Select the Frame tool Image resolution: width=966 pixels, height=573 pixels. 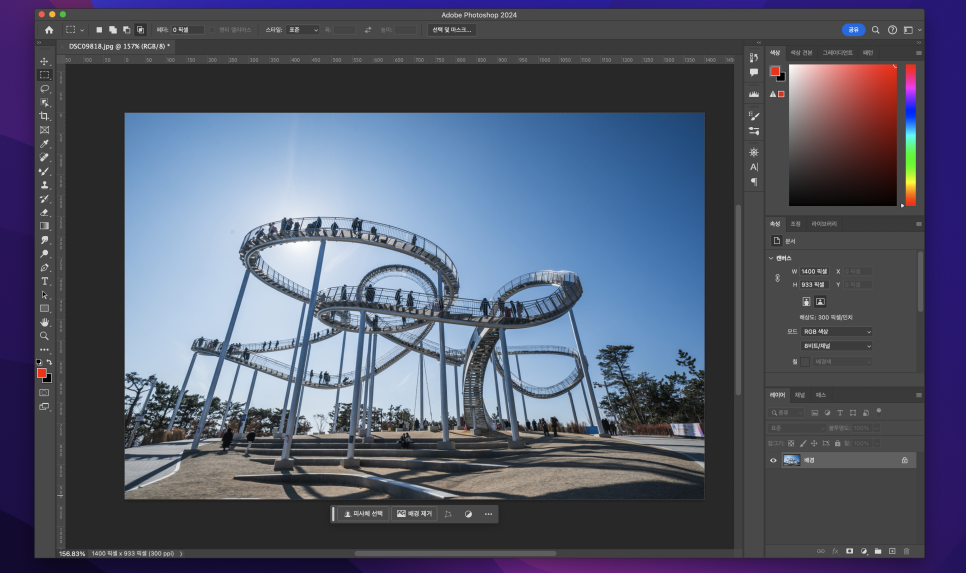click(44, 130)
